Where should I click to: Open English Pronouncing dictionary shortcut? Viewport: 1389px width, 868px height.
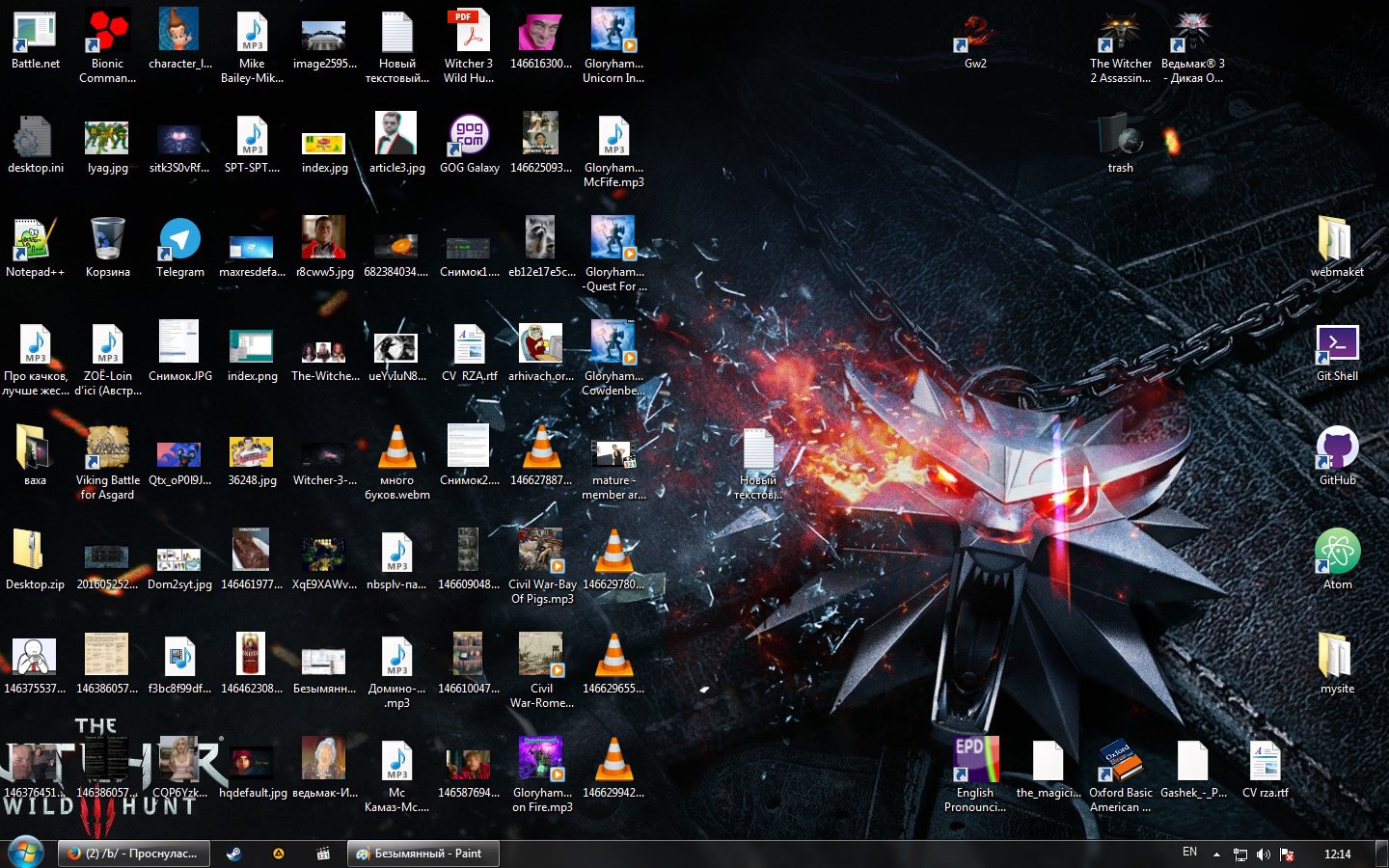[x=975, y=775]
